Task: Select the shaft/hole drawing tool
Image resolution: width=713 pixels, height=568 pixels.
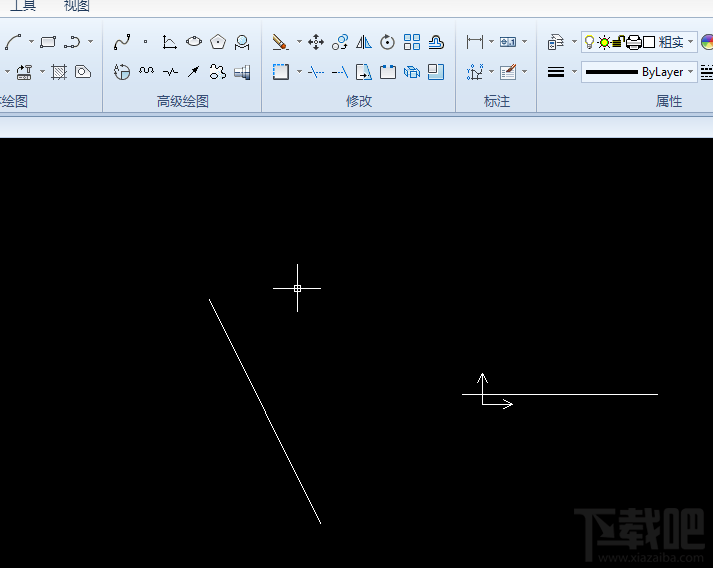Action: point(242,72)
